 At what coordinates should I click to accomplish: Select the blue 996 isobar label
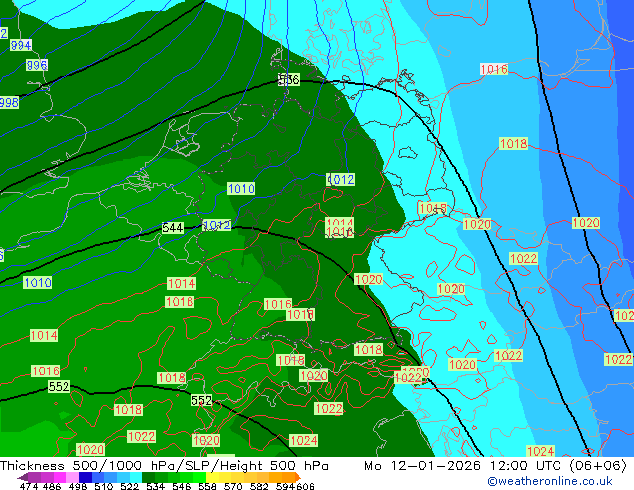[37, 65]
